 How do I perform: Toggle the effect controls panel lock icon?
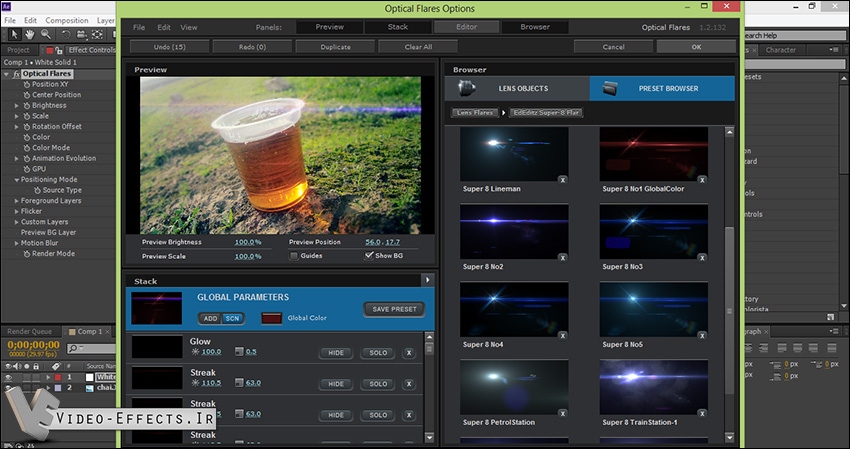click(59, 50)
